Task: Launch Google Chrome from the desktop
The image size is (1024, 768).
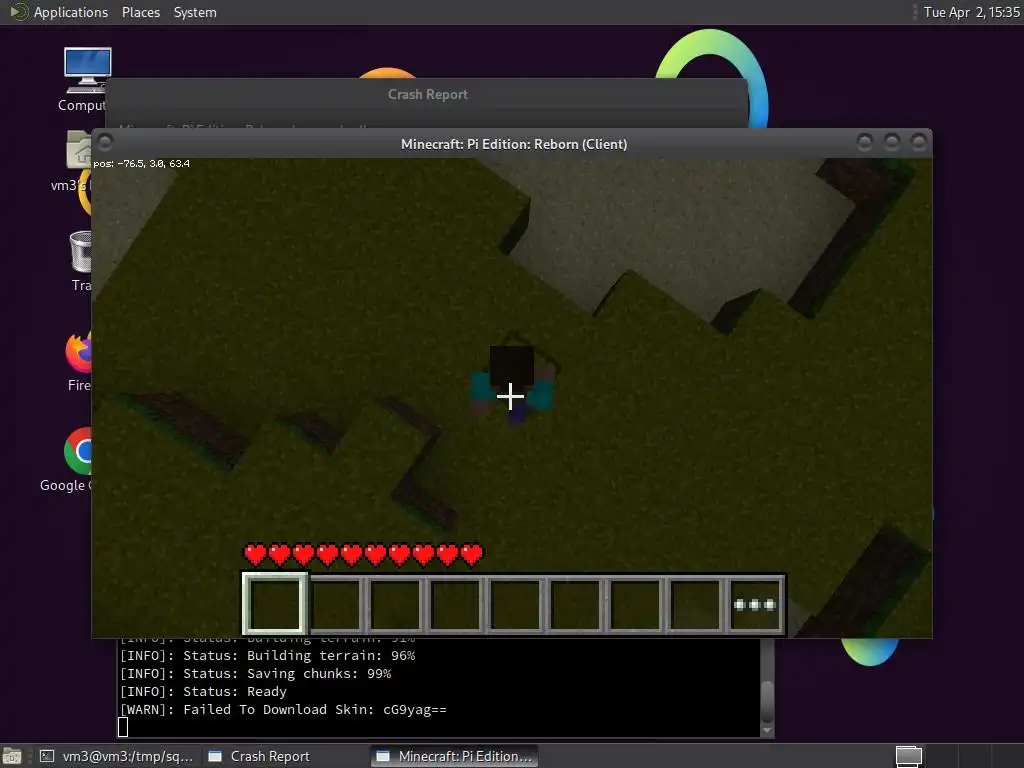Action: (x=71, y=460)
